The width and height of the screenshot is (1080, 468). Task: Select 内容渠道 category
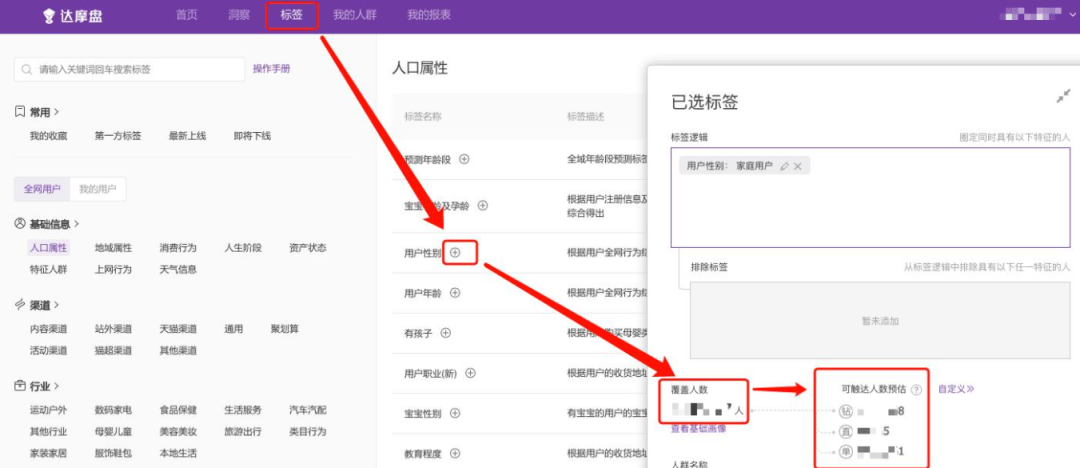pyautogui.click(x=48, y=329)
